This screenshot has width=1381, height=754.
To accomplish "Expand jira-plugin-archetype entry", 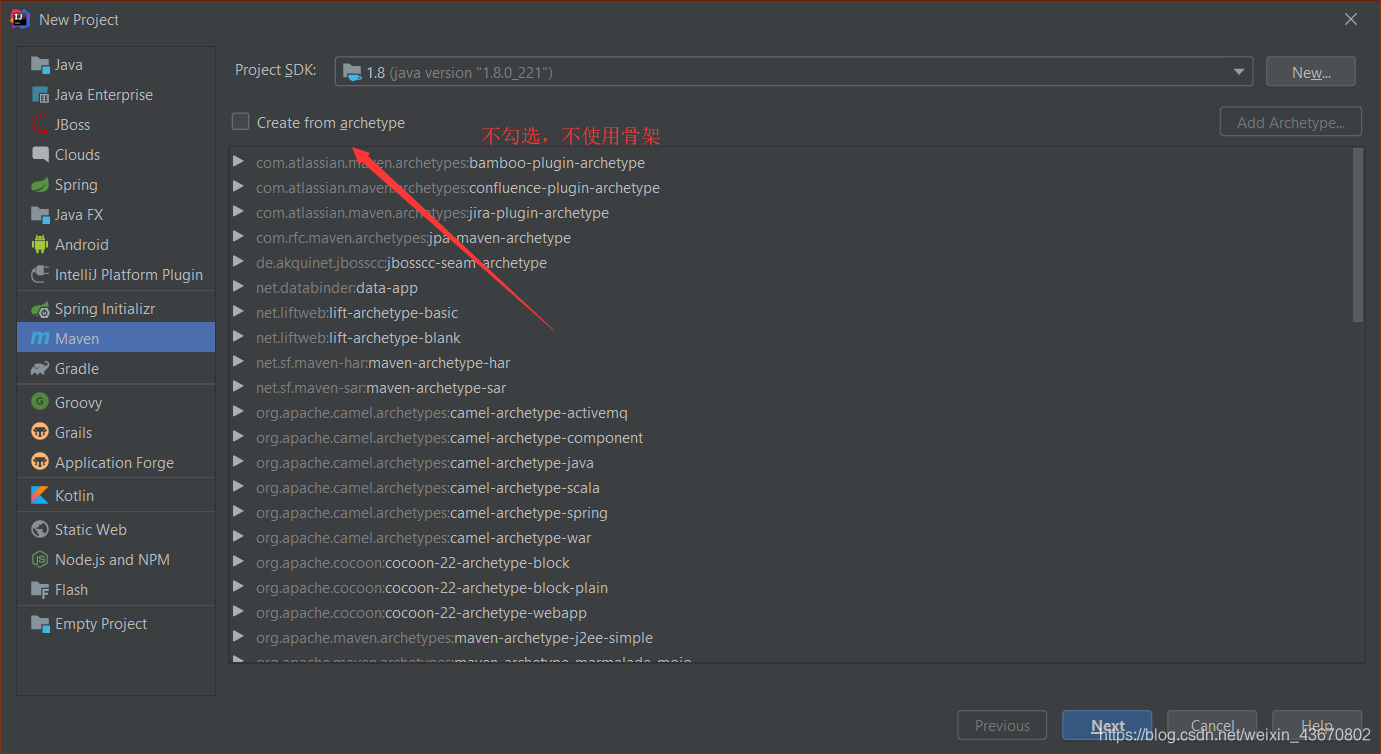I will coord(238,212).
